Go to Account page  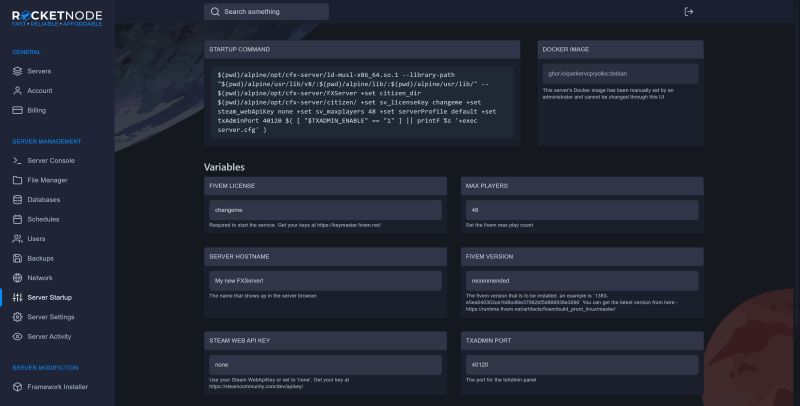(x=40, y=90)
